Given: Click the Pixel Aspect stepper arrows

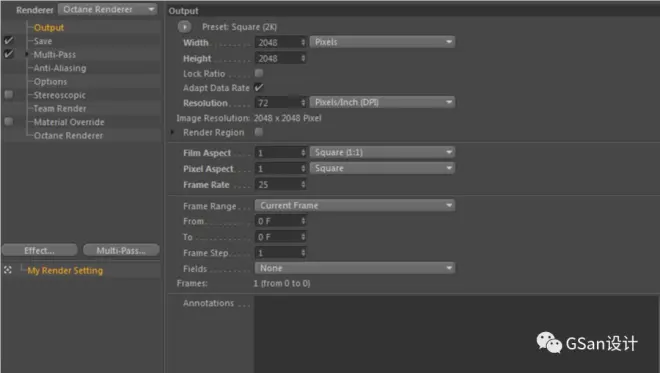Looking at the screenshot, I should [303, 168].
